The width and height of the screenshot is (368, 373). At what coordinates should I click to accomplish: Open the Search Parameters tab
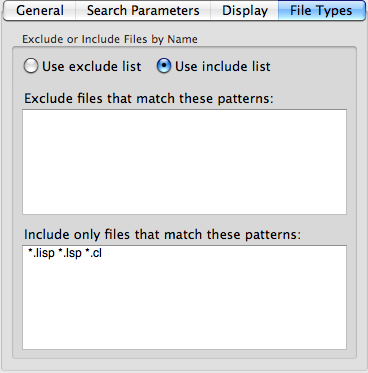tap(143, 10)
